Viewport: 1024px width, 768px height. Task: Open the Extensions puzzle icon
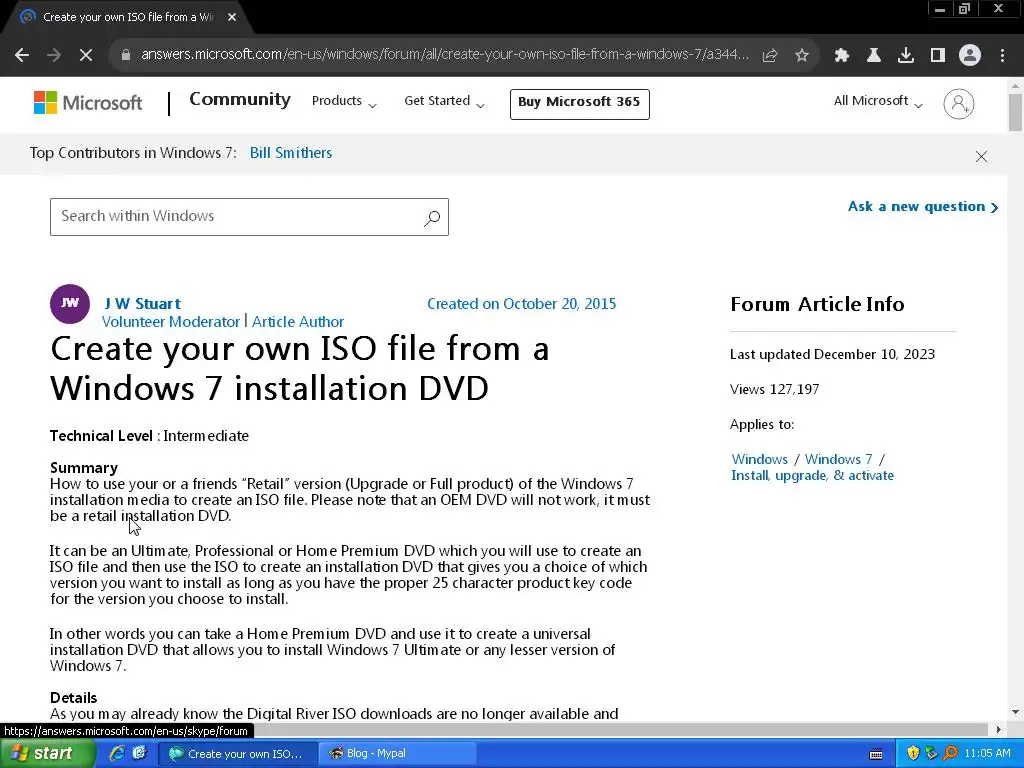pyautogui.click(x=842, y=56)
